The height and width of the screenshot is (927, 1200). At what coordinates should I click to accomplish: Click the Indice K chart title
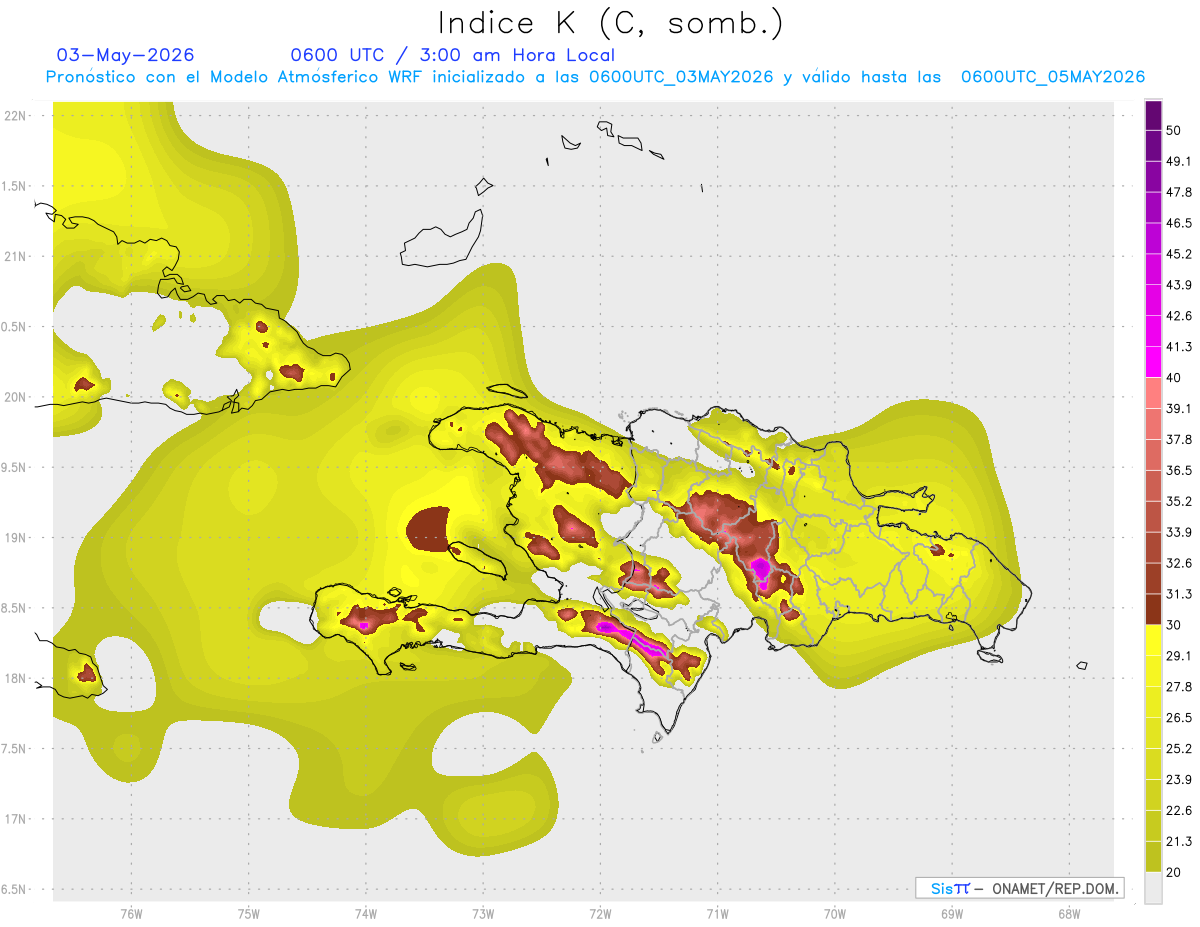point(611,23)
